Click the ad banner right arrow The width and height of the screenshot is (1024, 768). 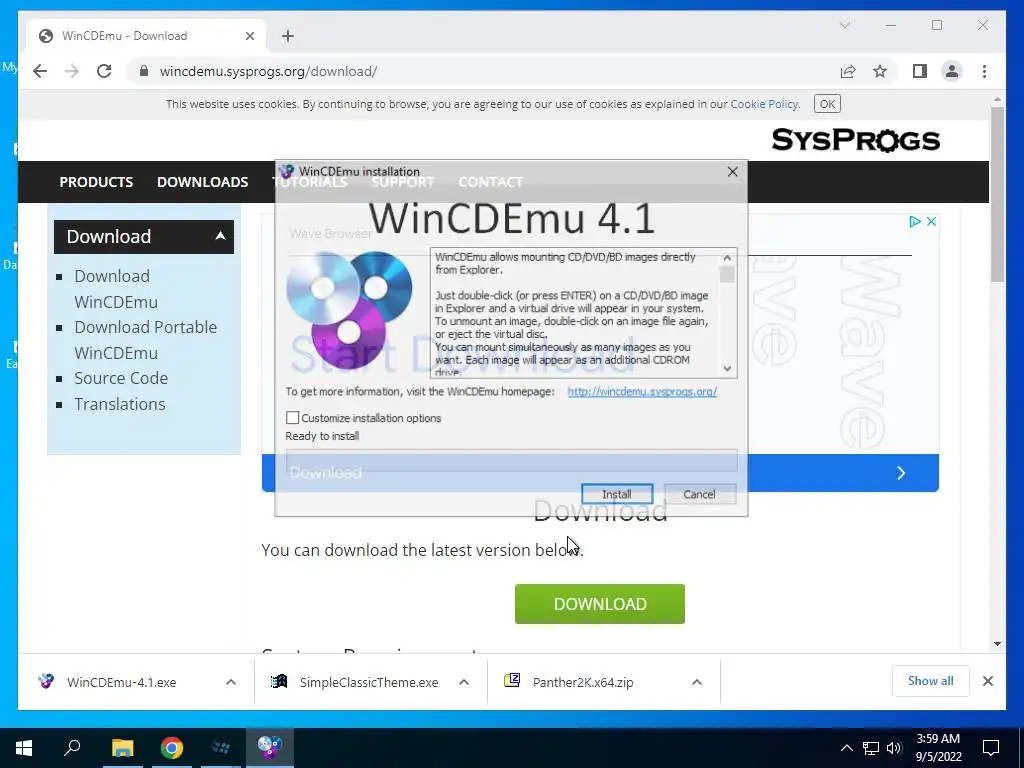(901, 473)
